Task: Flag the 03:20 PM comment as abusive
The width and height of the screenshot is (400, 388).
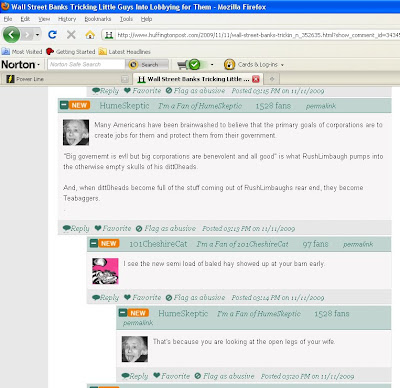Action: pyautogui.click(x=224, y=376)
